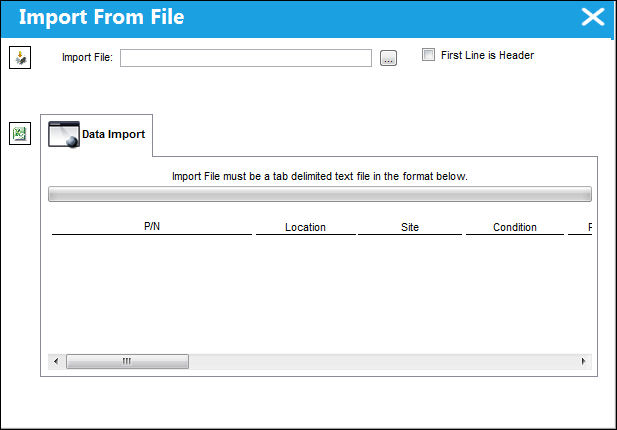Viewport: 617px width, 430px height.
Task: Select the Condition column header
Action: (515, 227)
